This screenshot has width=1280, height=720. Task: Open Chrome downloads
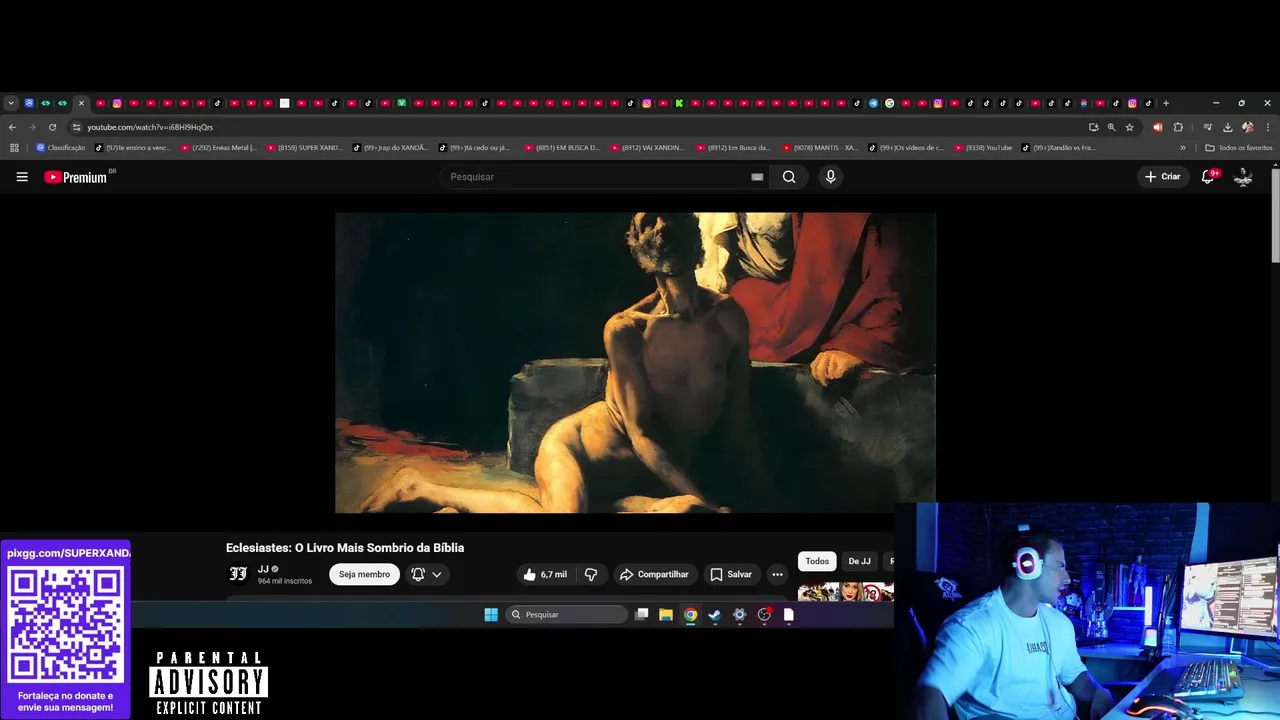1227,127
